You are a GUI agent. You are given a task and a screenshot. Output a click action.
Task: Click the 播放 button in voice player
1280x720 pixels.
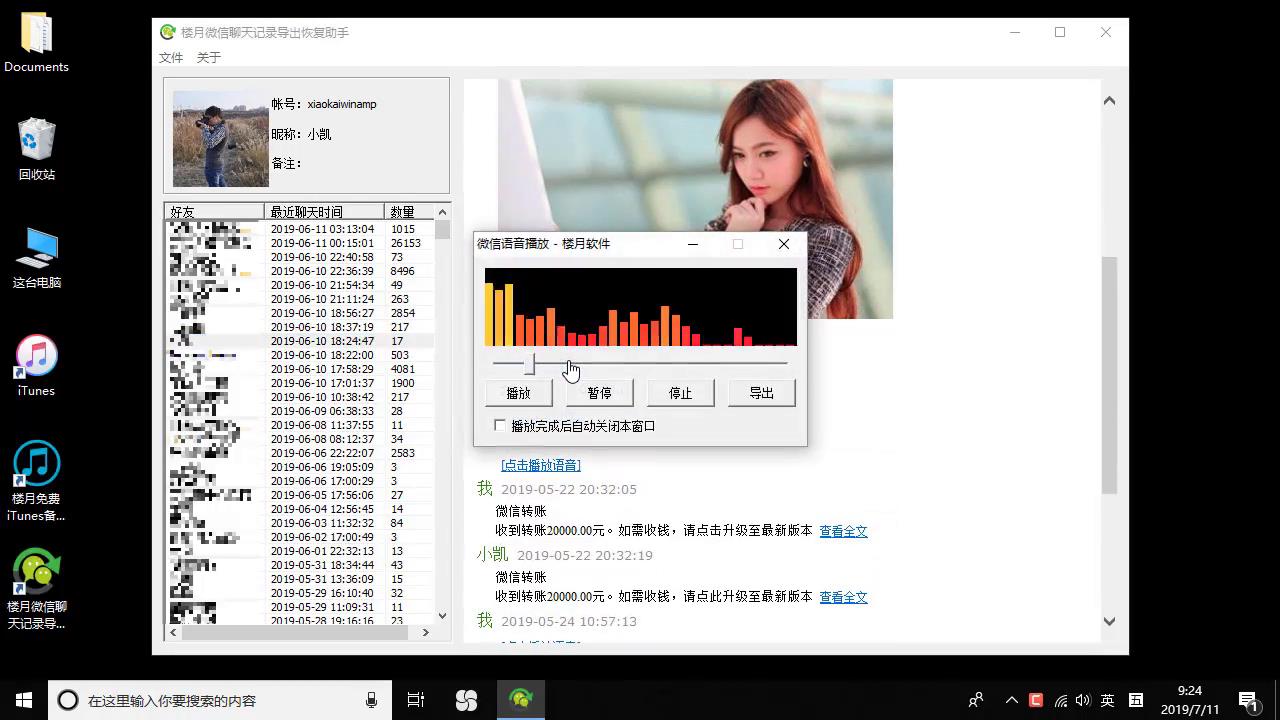518,393
